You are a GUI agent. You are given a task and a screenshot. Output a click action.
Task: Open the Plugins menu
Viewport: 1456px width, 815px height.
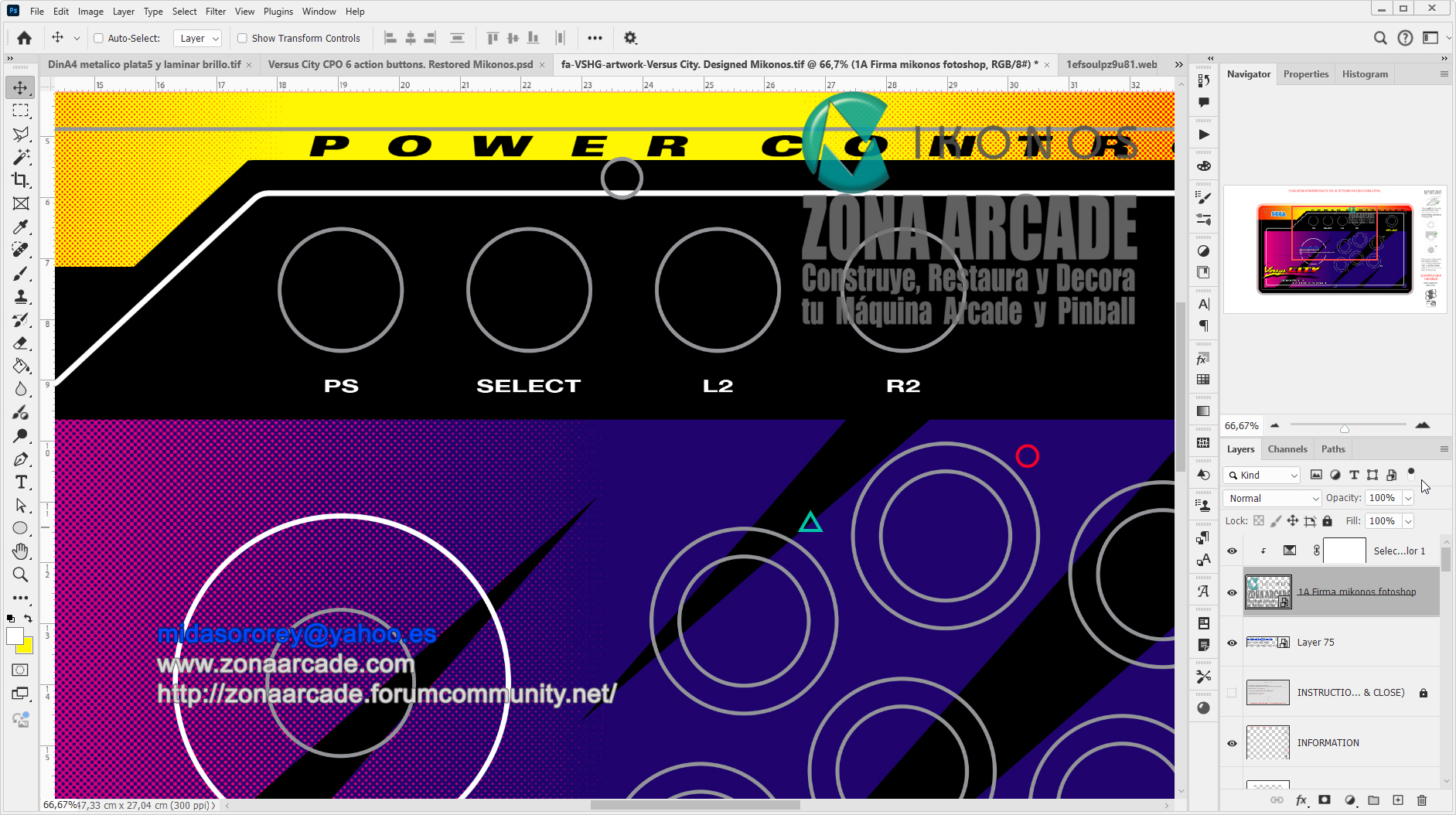[x=278, y=12]
